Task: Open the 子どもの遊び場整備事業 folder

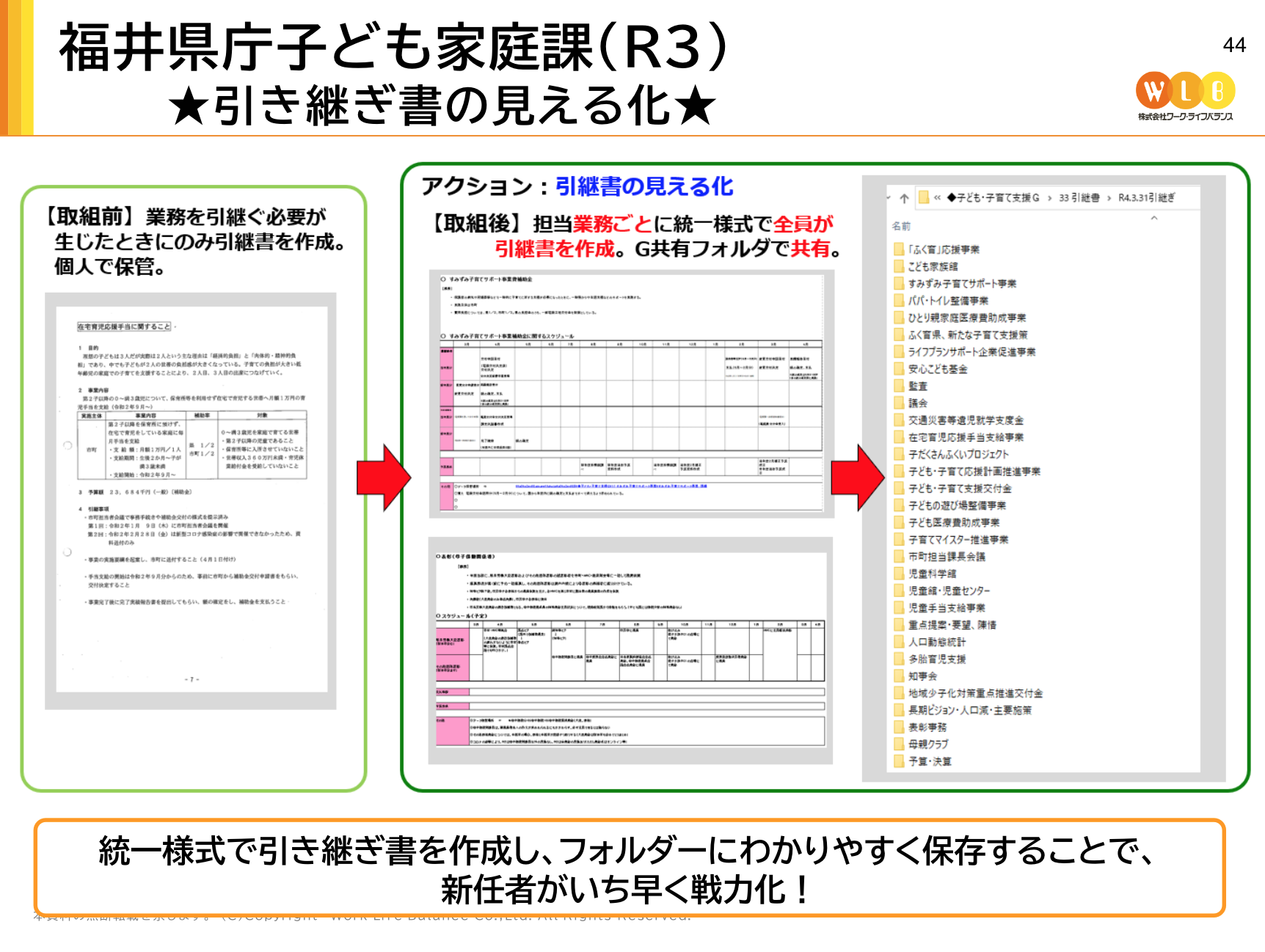Action: 957,505
